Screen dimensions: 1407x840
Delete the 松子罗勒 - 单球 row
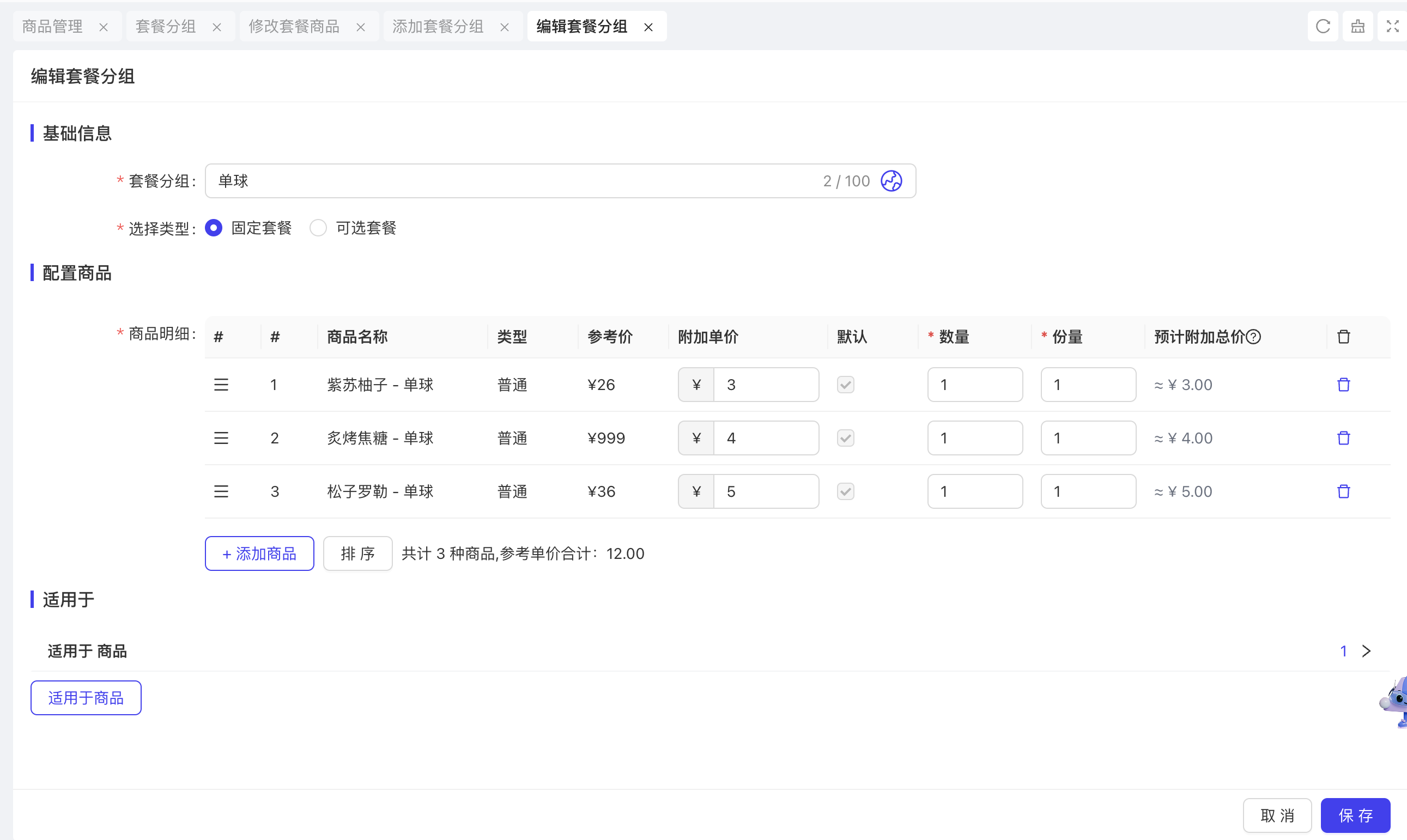(x=1343, y=491)
